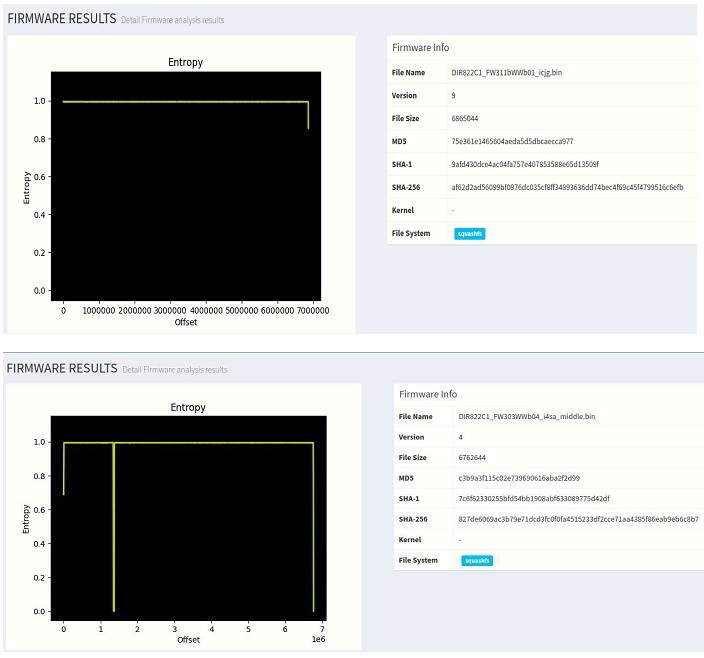This screenshot has width=704, height=658.
Task: Click the MD5 hash of the version 4 firmware
Action: pyautogui.click(x=518, y=478)
